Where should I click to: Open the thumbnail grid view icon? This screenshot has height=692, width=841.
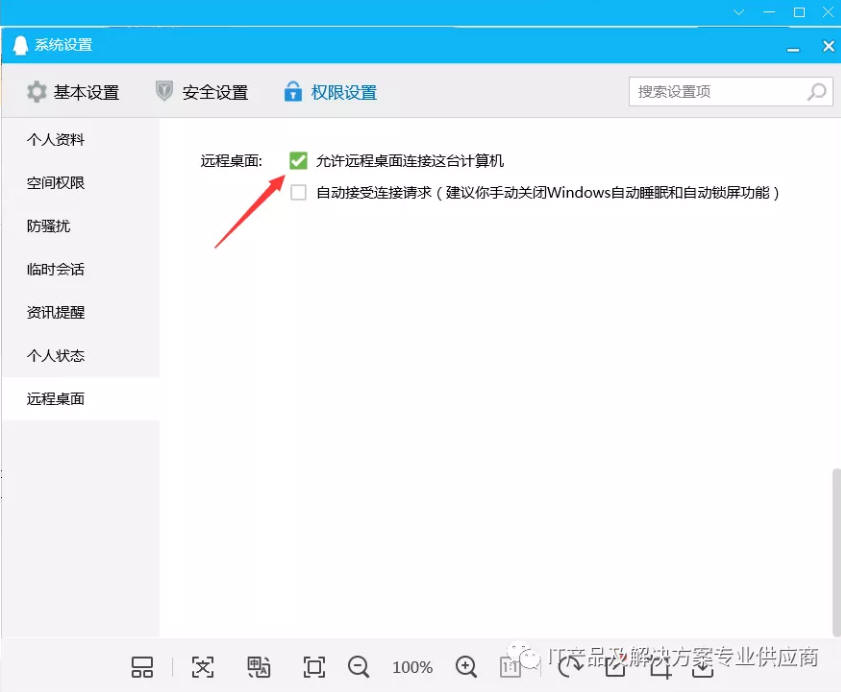point(143,667)
